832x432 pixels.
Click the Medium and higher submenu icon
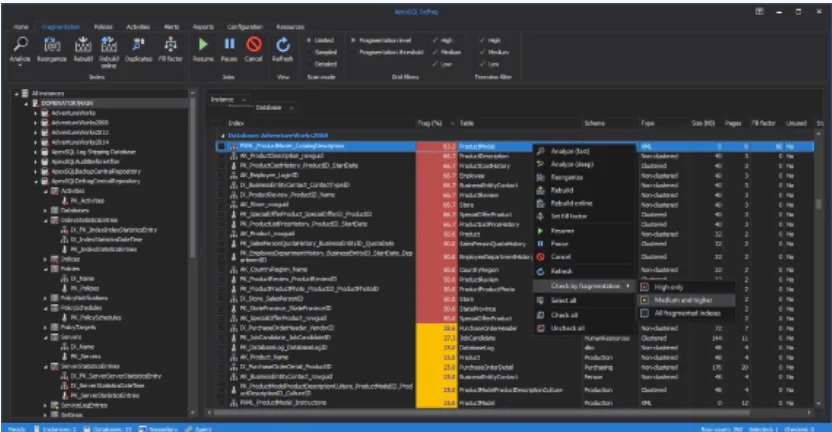pos(645,300)
